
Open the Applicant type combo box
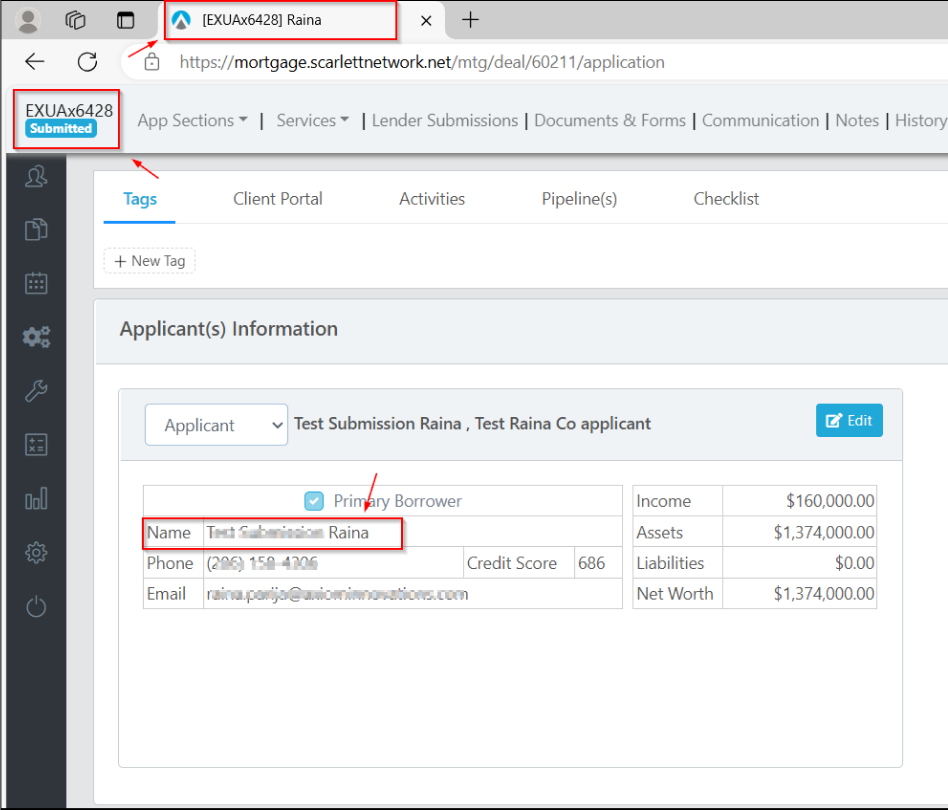click(x=216, y=425)
